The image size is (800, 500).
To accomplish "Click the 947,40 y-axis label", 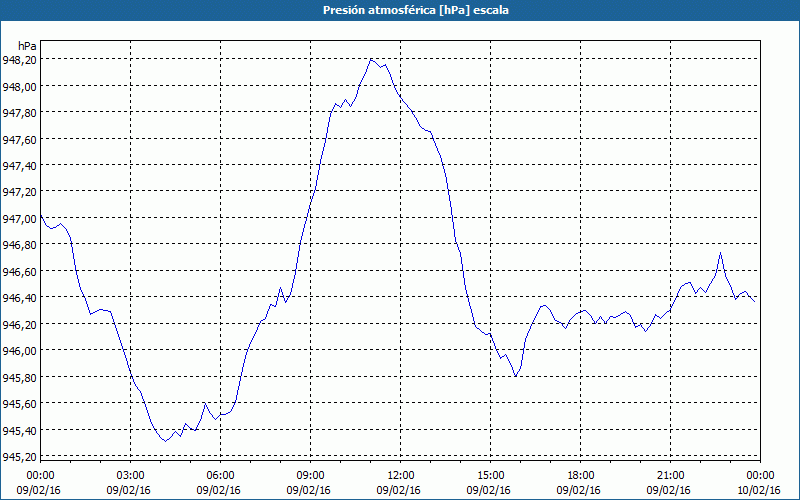I will pos(19,165).
